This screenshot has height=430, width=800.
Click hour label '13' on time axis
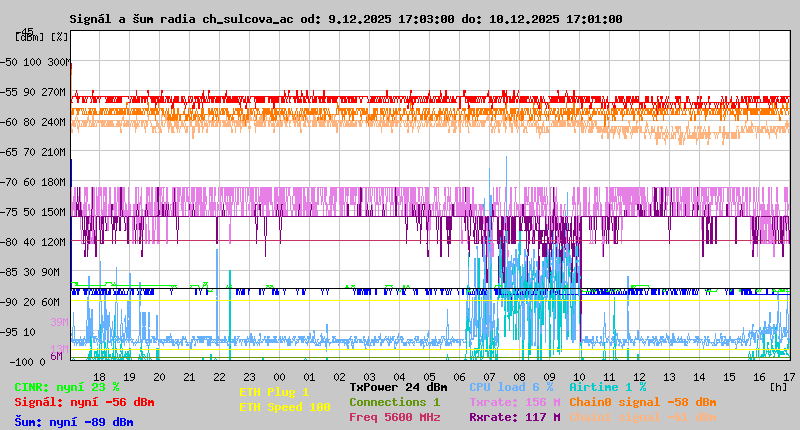coord(669,377)
